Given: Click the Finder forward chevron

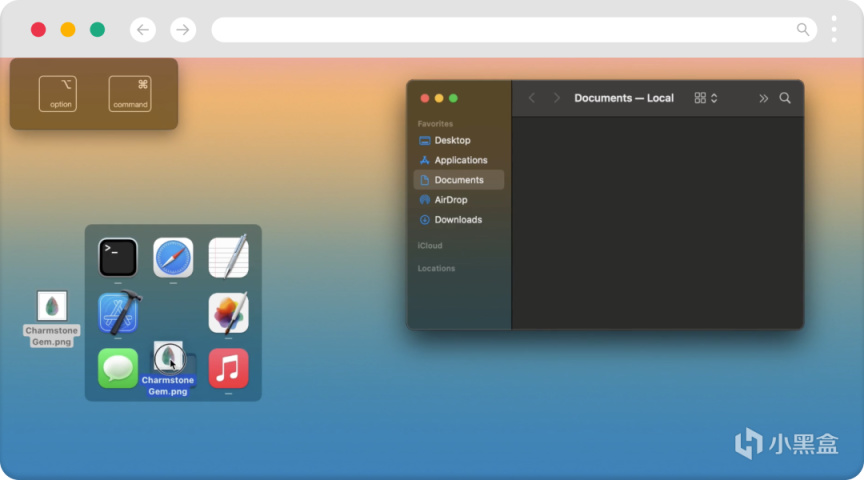Looking at the screenshot, I should pyautogui.click(x=557, y=98).
